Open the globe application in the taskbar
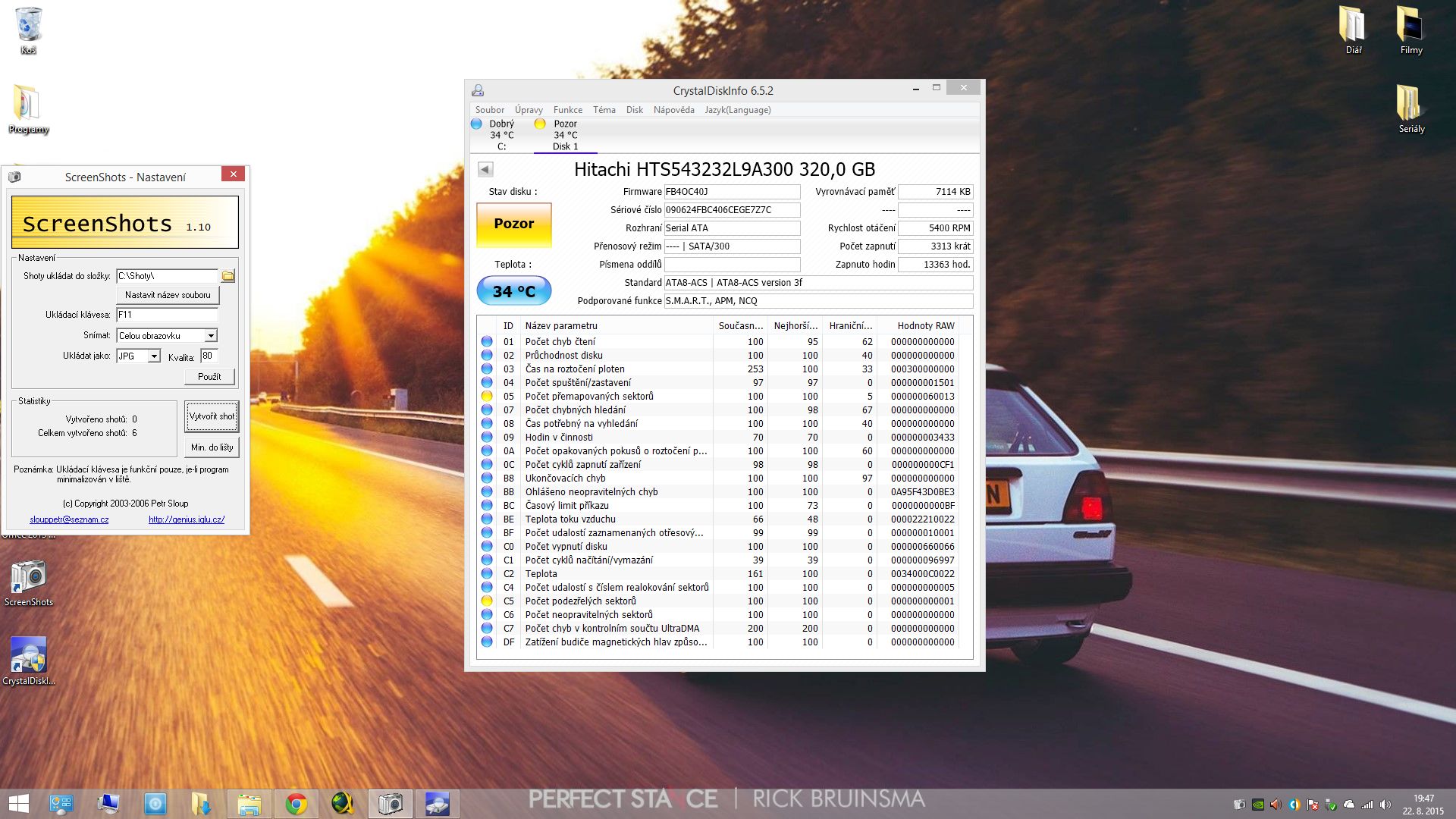The height and width of the screenshot is (819, 1456). pyautogui.click(x=343, y=804)
